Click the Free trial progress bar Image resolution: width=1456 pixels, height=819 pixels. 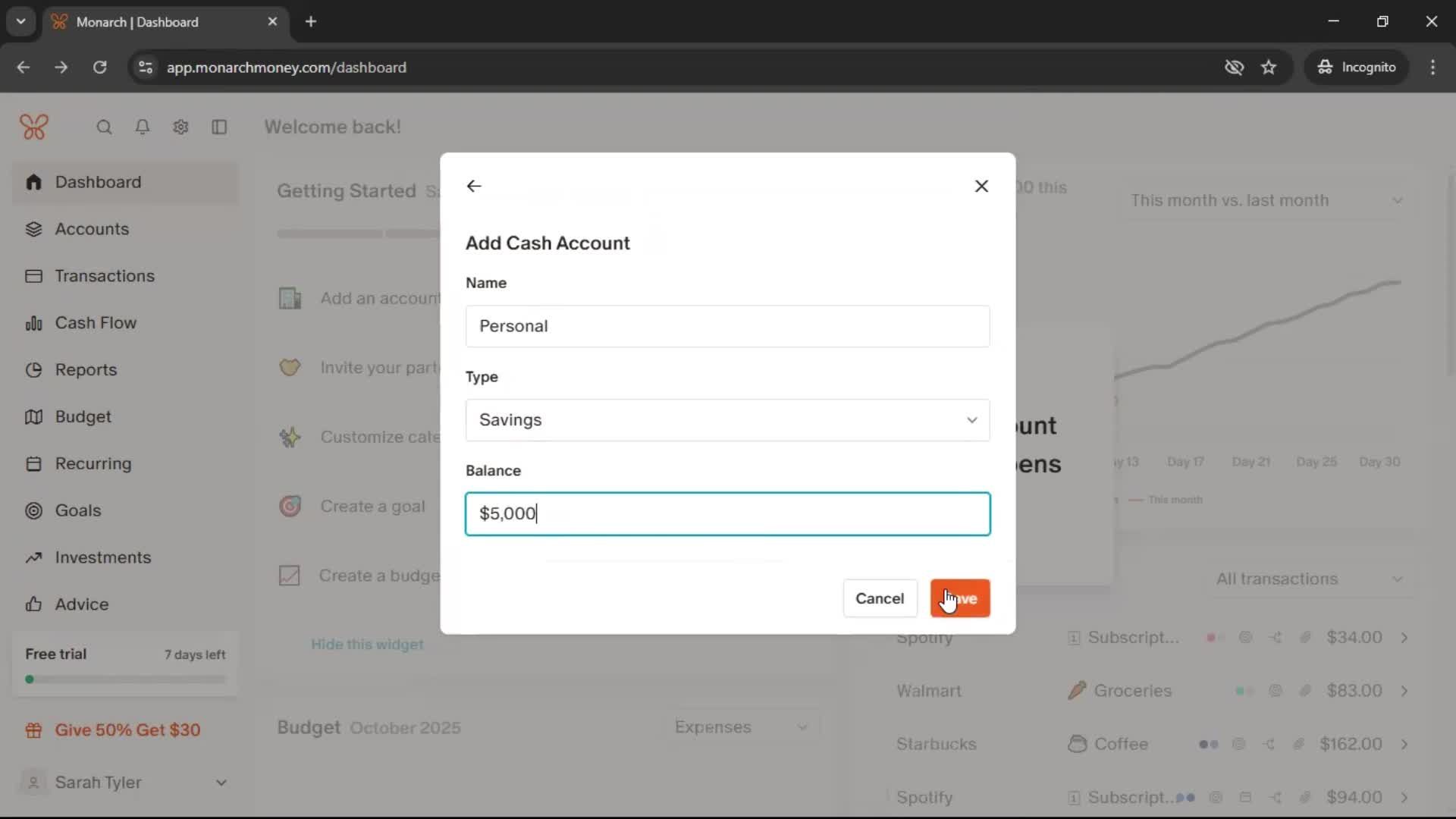pos(125,679)
